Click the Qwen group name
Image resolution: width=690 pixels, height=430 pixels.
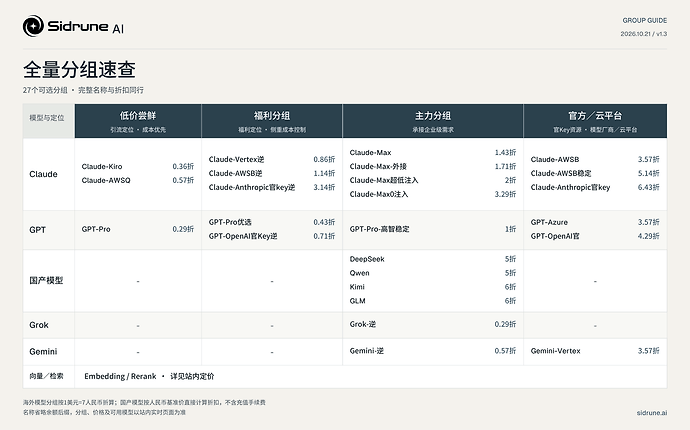coord(360,273)
